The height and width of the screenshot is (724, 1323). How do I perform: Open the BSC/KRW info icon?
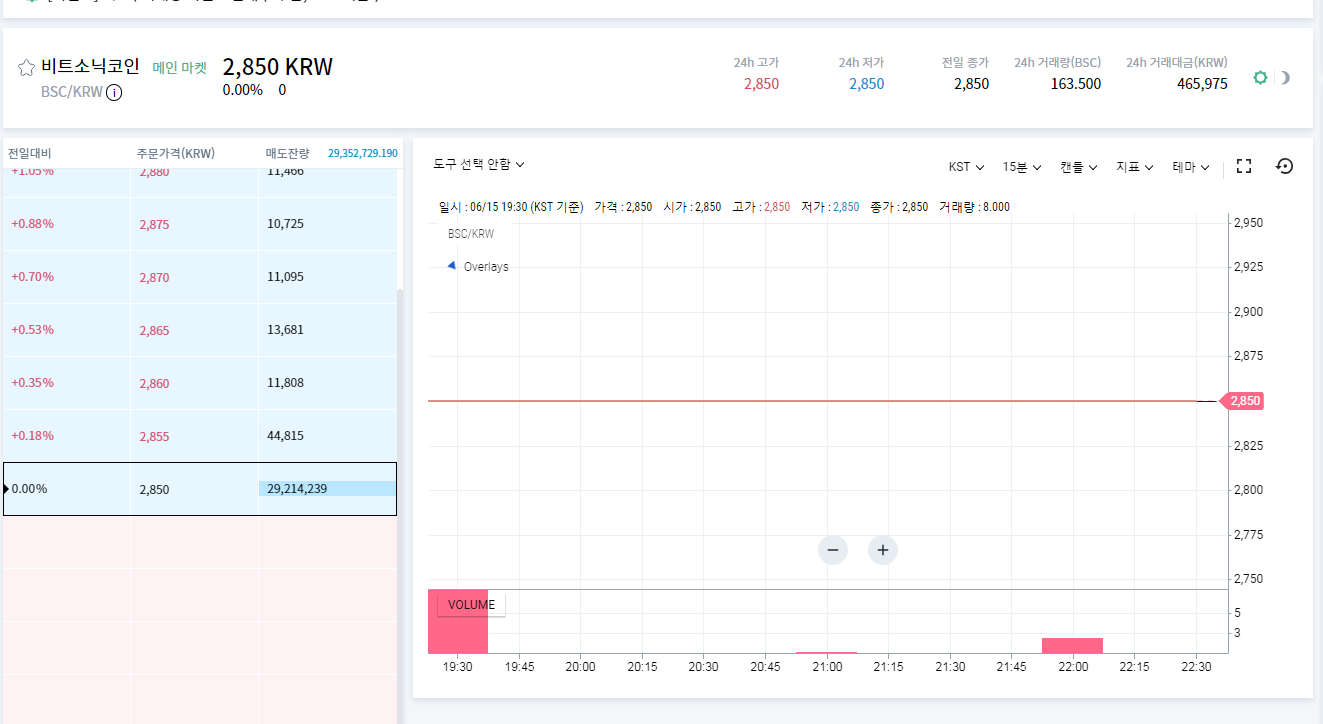[x=114, y=93]
